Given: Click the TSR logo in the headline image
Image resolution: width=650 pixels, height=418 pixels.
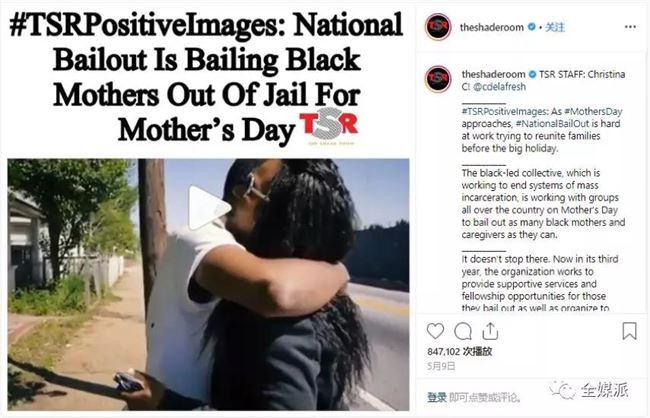Looking at the screenshot, I should point(329,126).
